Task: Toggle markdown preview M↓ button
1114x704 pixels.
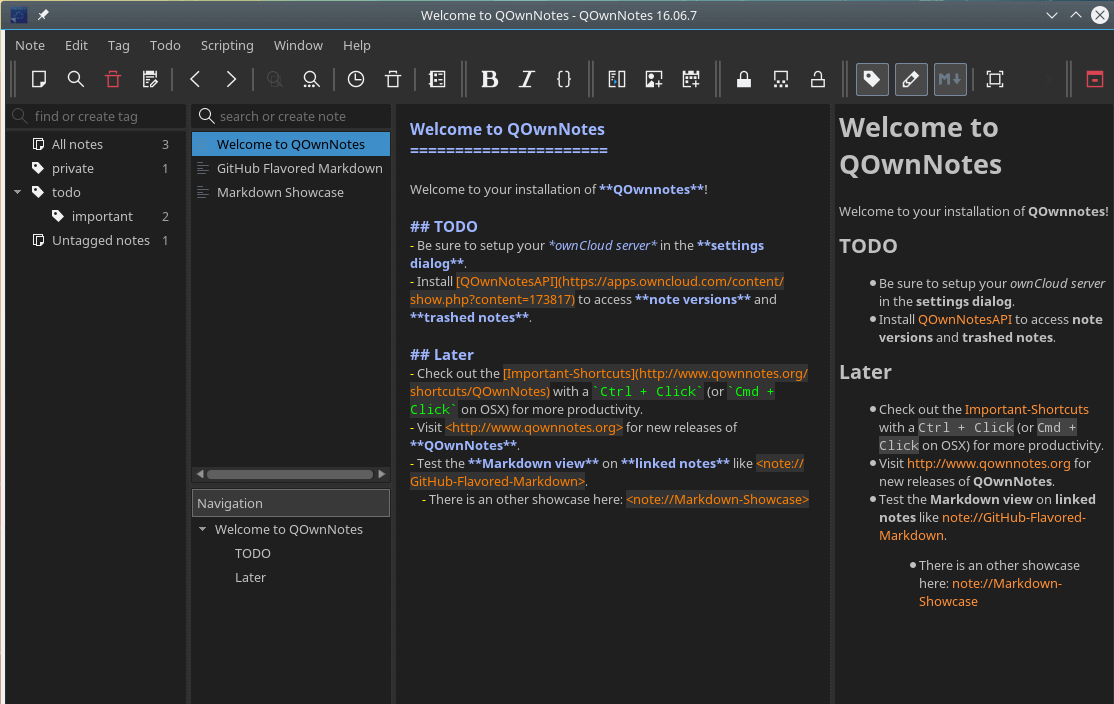Action: [950, 79]
